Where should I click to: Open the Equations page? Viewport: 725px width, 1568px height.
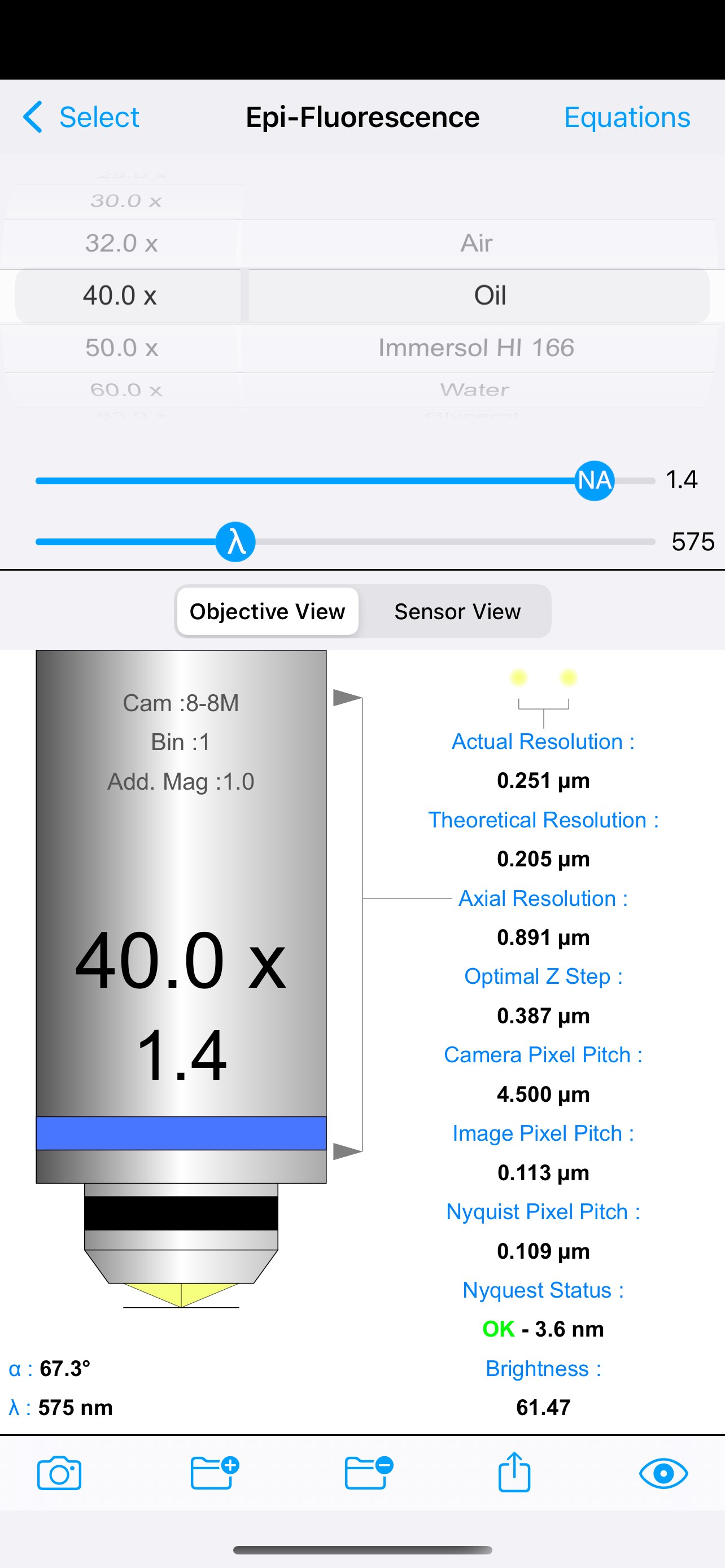click(x=627, y=117)
